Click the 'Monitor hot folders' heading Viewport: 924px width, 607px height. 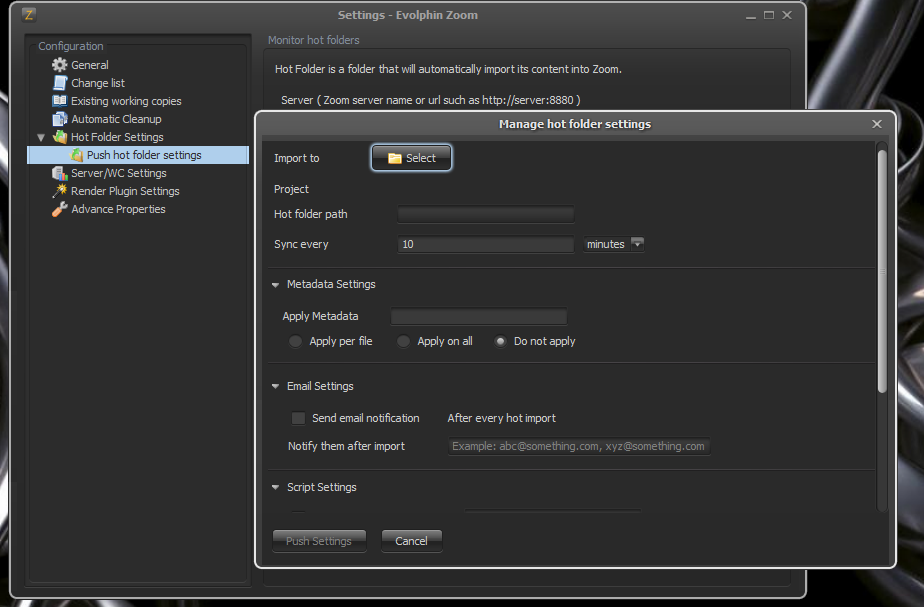[314, 40]
